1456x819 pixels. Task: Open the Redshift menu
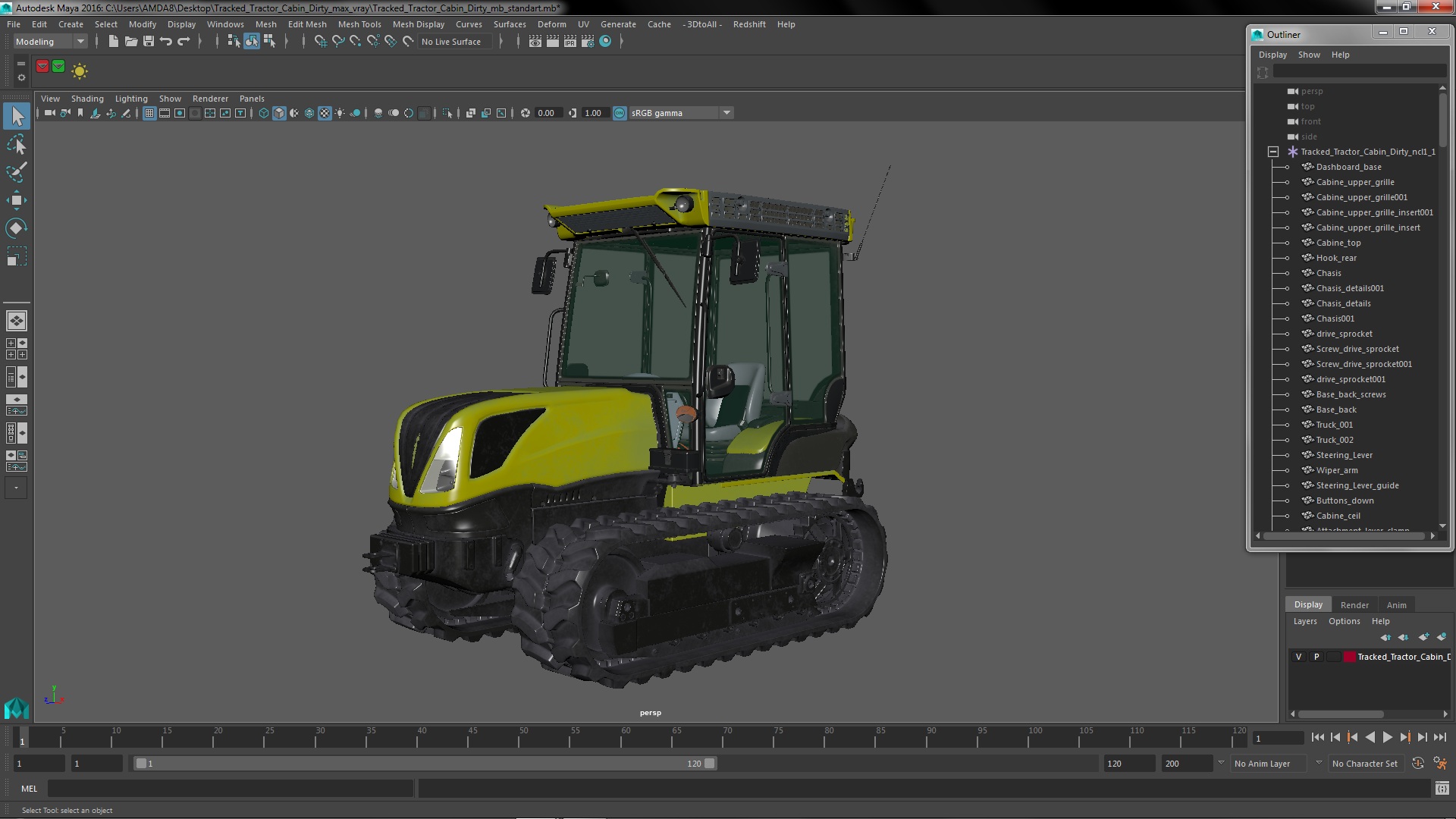pos(748,24)
